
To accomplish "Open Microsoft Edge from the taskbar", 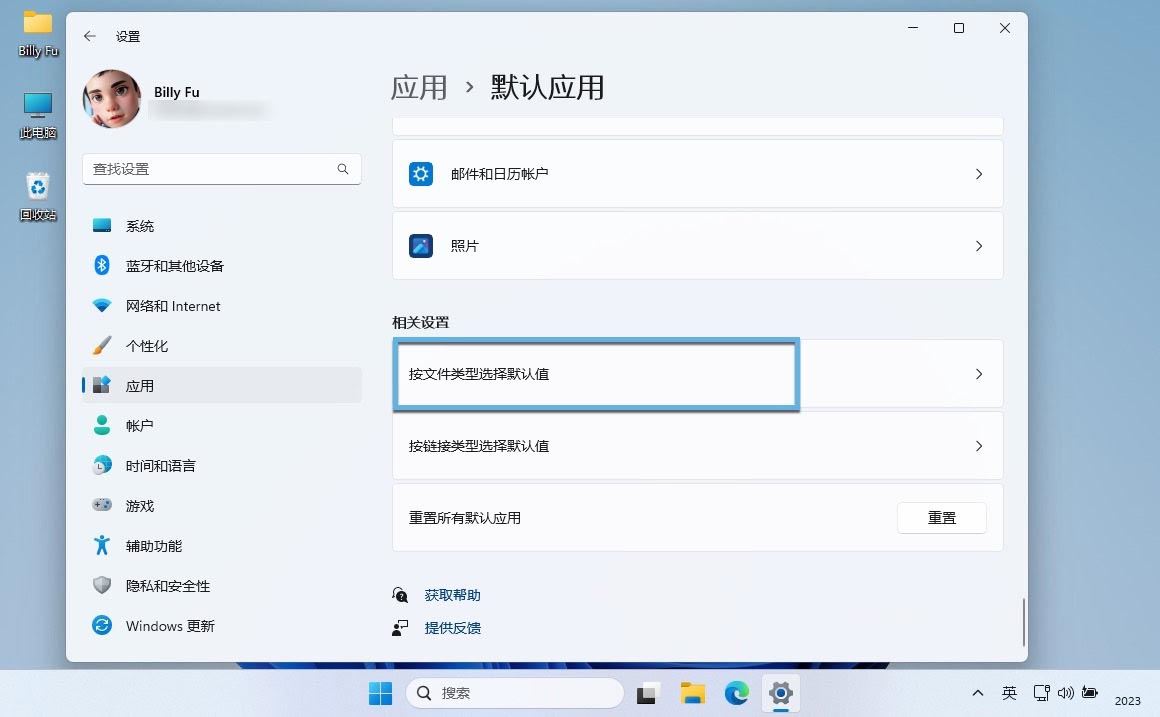I will click(737, 693).
